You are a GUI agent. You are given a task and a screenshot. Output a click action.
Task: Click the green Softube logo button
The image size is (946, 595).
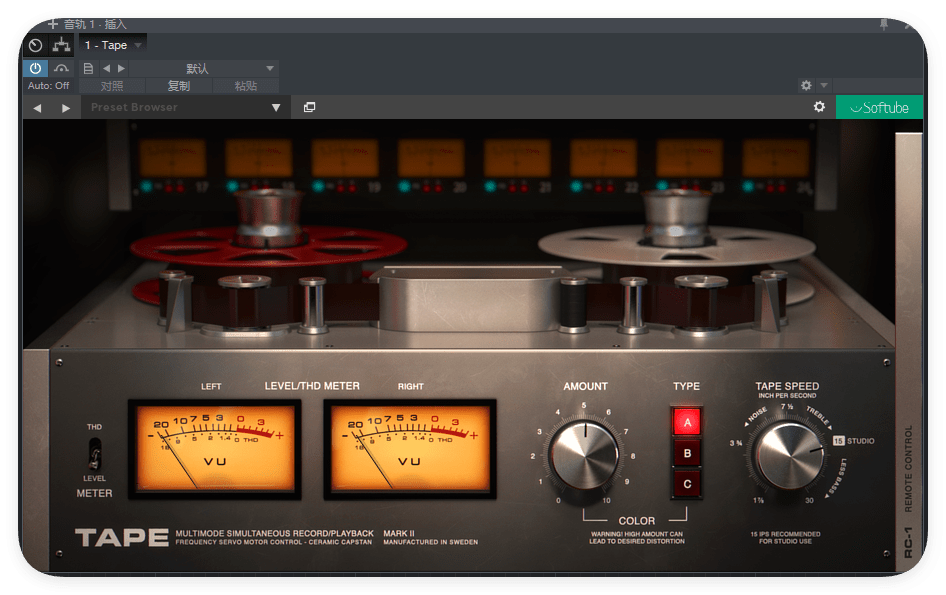pos(879,107)
